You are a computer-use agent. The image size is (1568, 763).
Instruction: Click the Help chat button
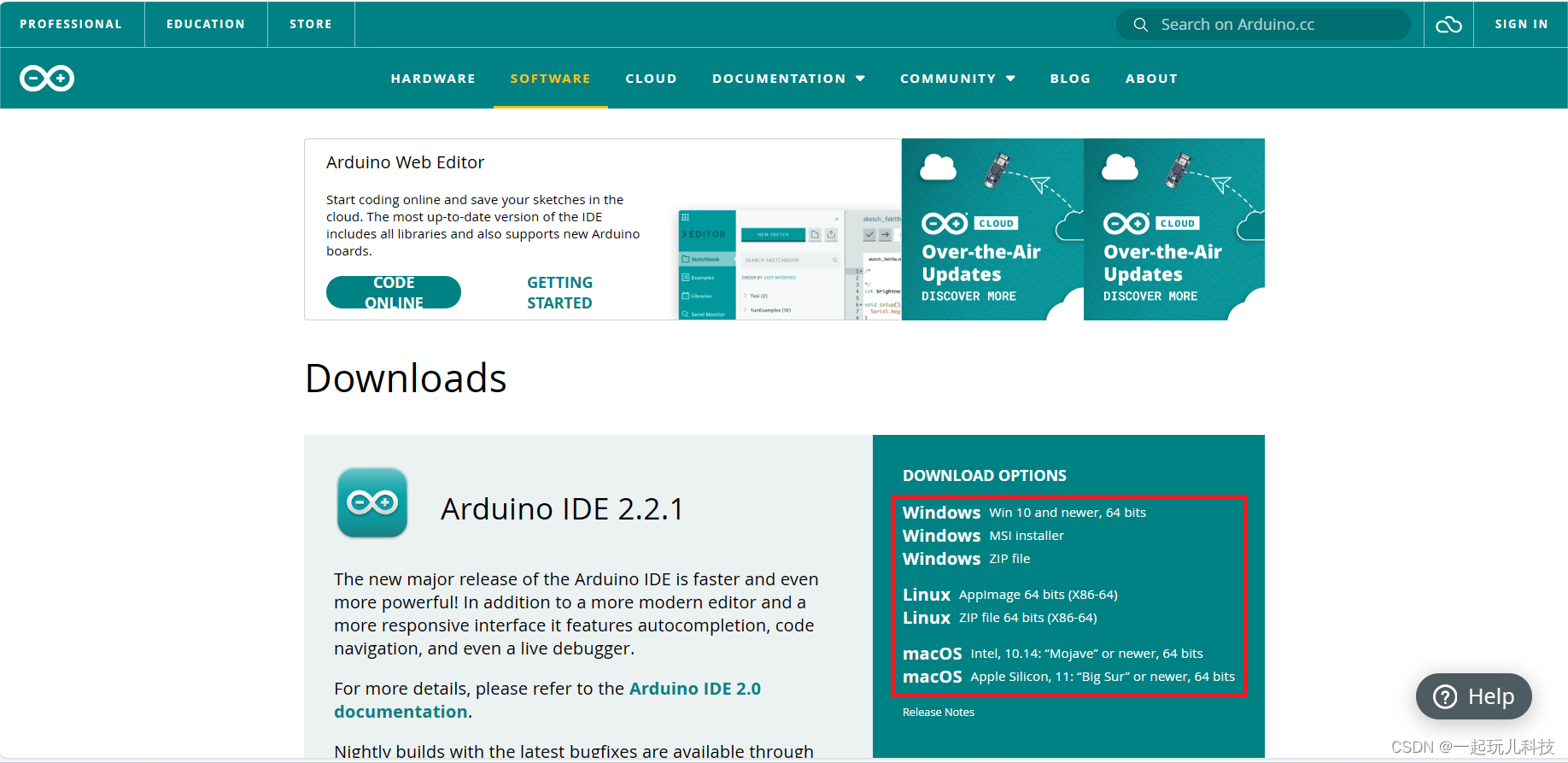click(x=1473, y=697)
